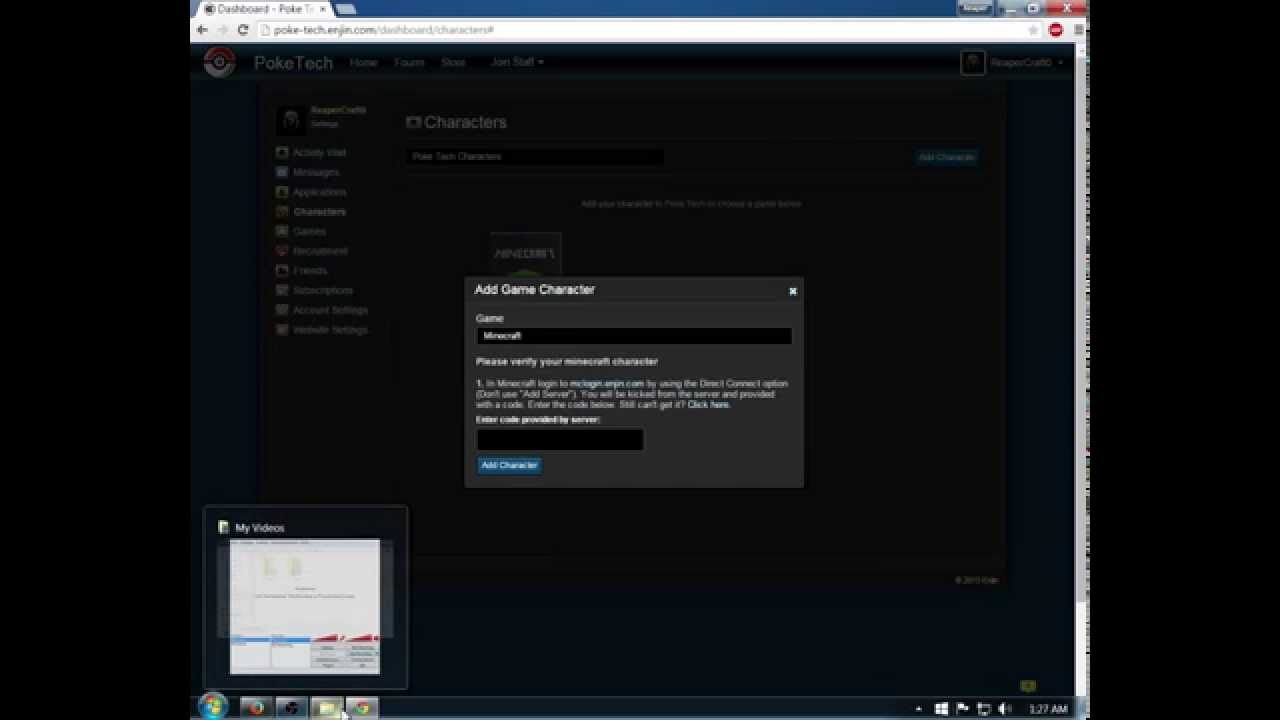Close the Add Game Character dialog
Screen dimensions: 1280x720
click(x=793, y=291)
